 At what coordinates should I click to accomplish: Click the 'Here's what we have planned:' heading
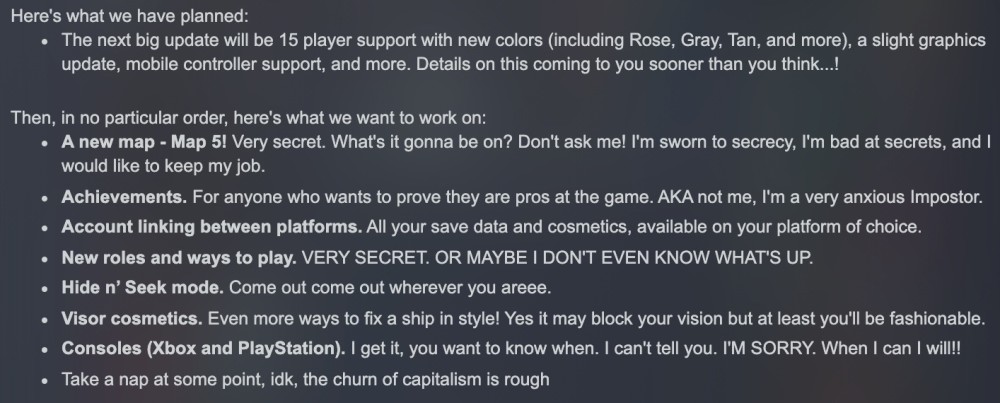pyautogui.click(x=129, y=16)
